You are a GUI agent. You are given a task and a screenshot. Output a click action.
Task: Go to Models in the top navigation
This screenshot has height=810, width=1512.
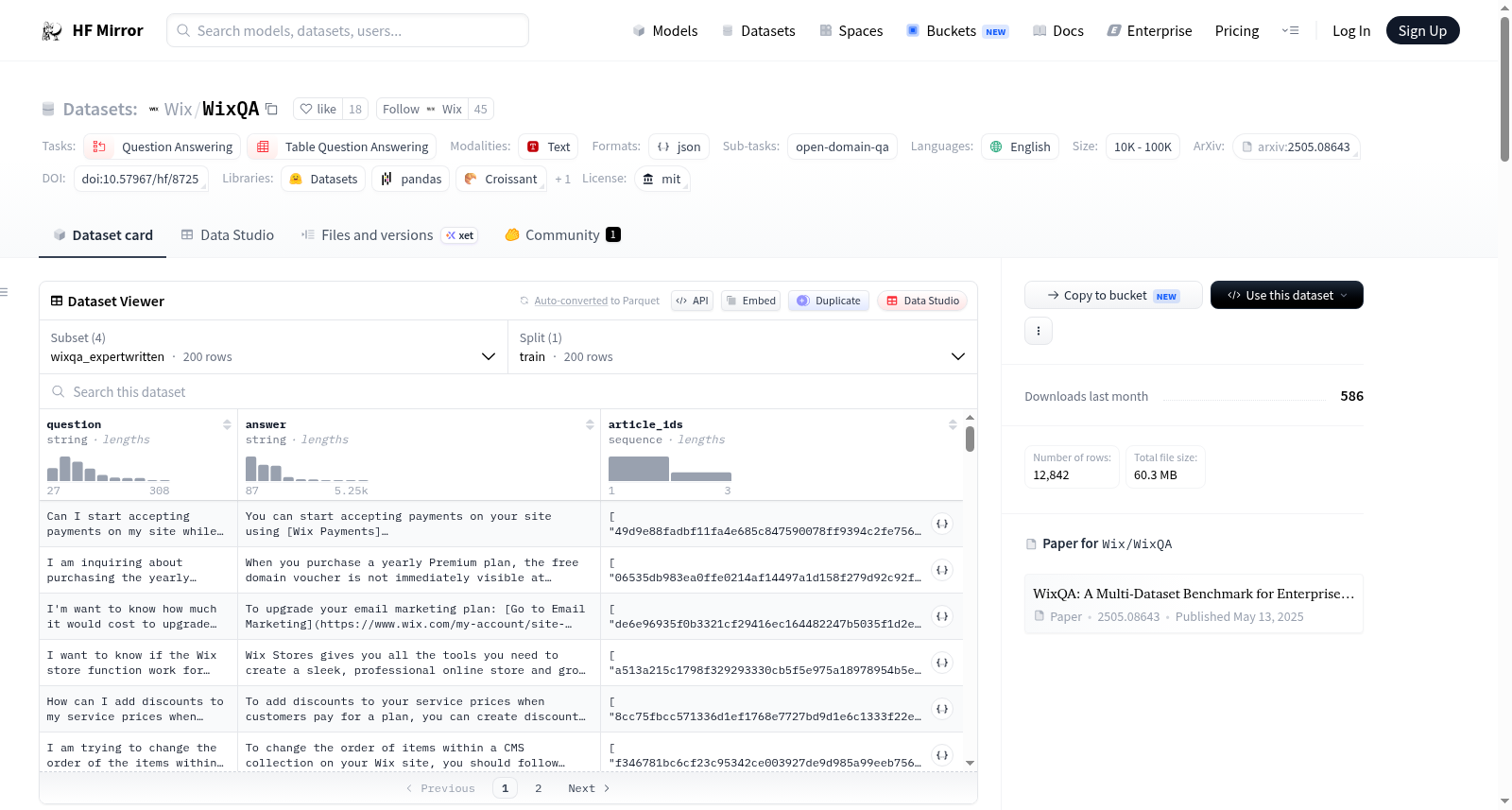coord(665,31)
